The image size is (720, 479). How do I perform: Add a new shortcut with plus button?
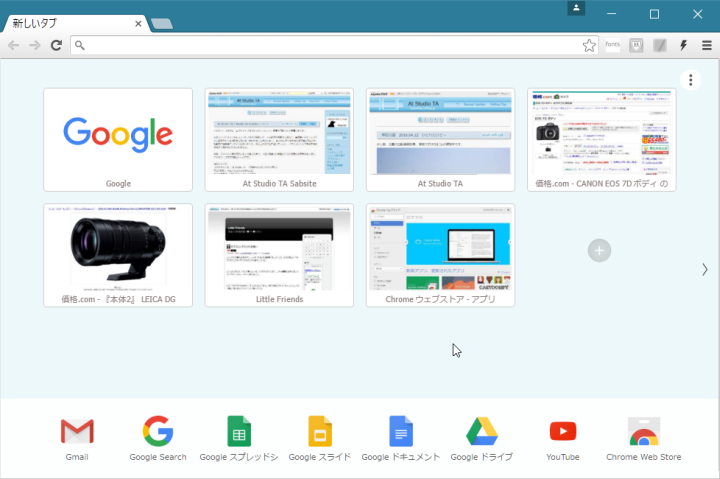(599, 251)
